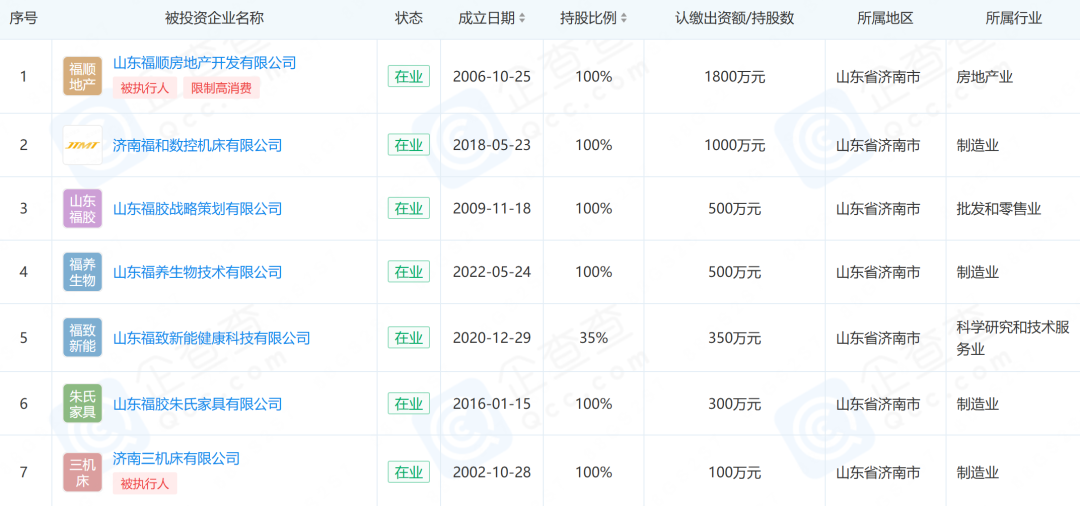
Task: Select the date 2018-05-23
Action: 492,145
